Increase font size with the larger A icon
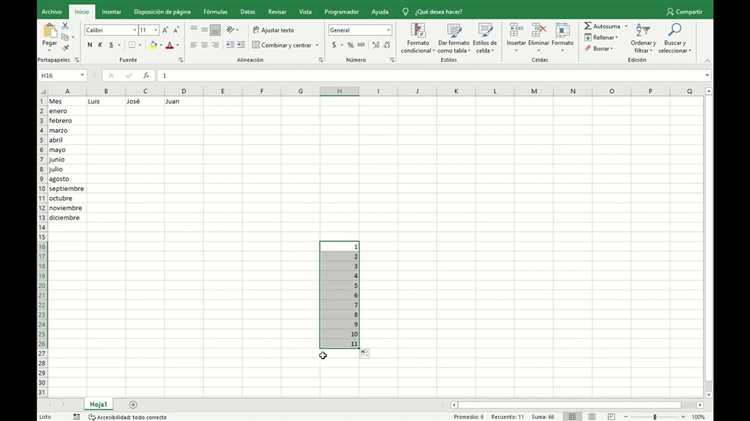The image size is (750, 421). pos(165,30)
